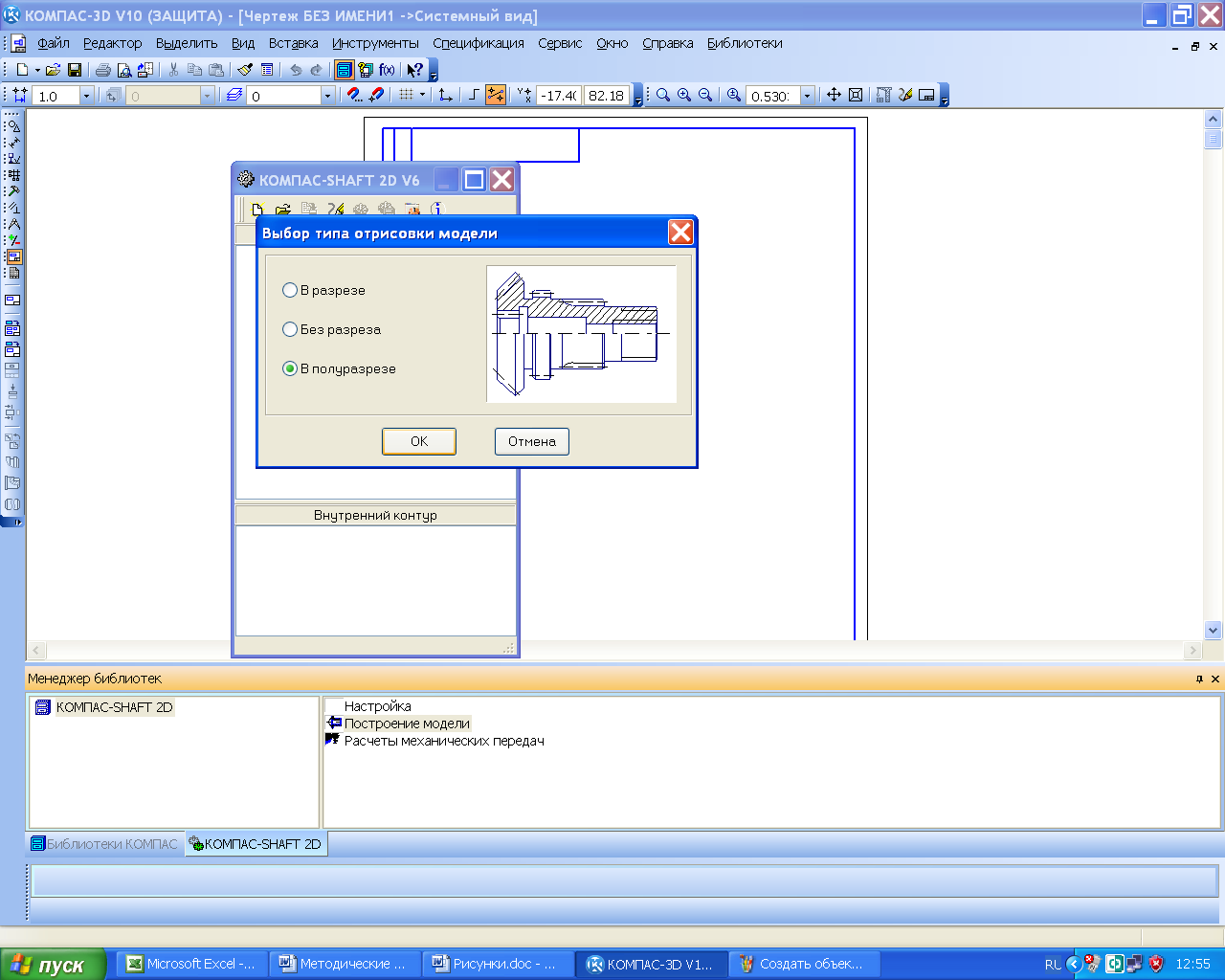Click the zoom out minus magnifier
This screenshot has width=1225, height=980.
[x=705, y=96]
